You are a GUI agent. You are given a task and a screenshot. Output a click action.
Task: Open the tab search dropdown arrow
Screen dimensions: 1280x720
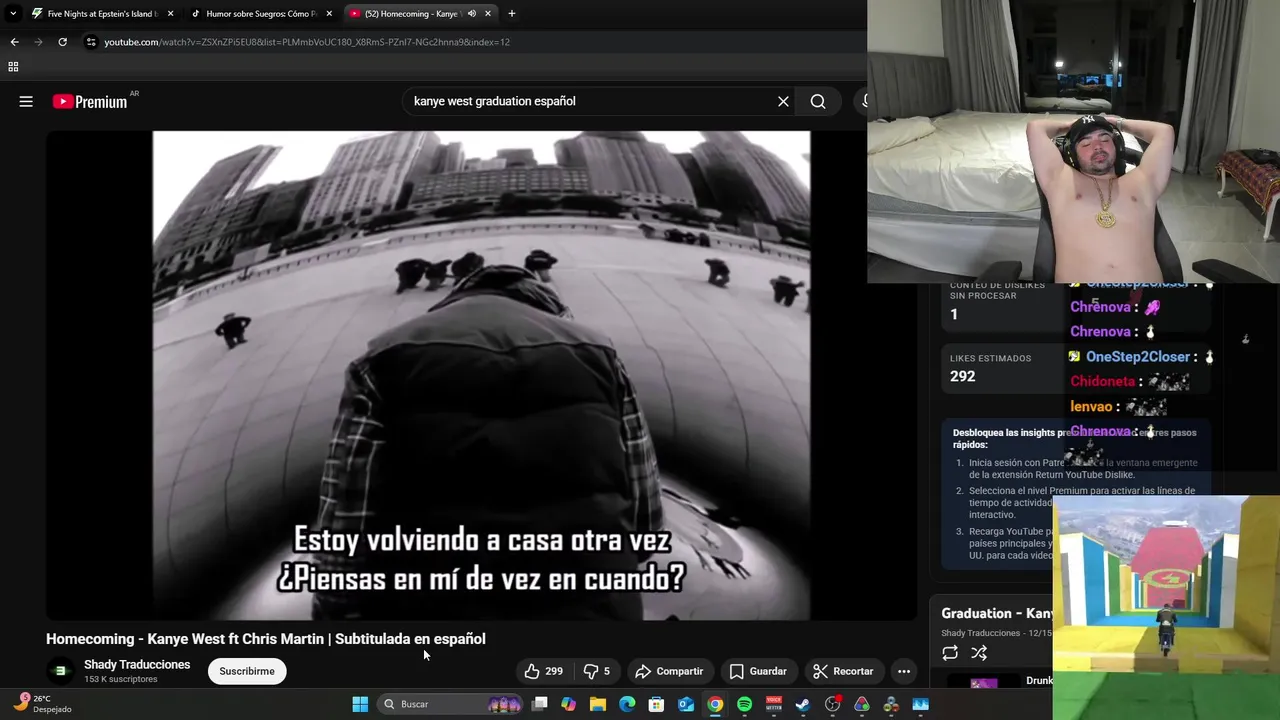[x=12, y=14]
